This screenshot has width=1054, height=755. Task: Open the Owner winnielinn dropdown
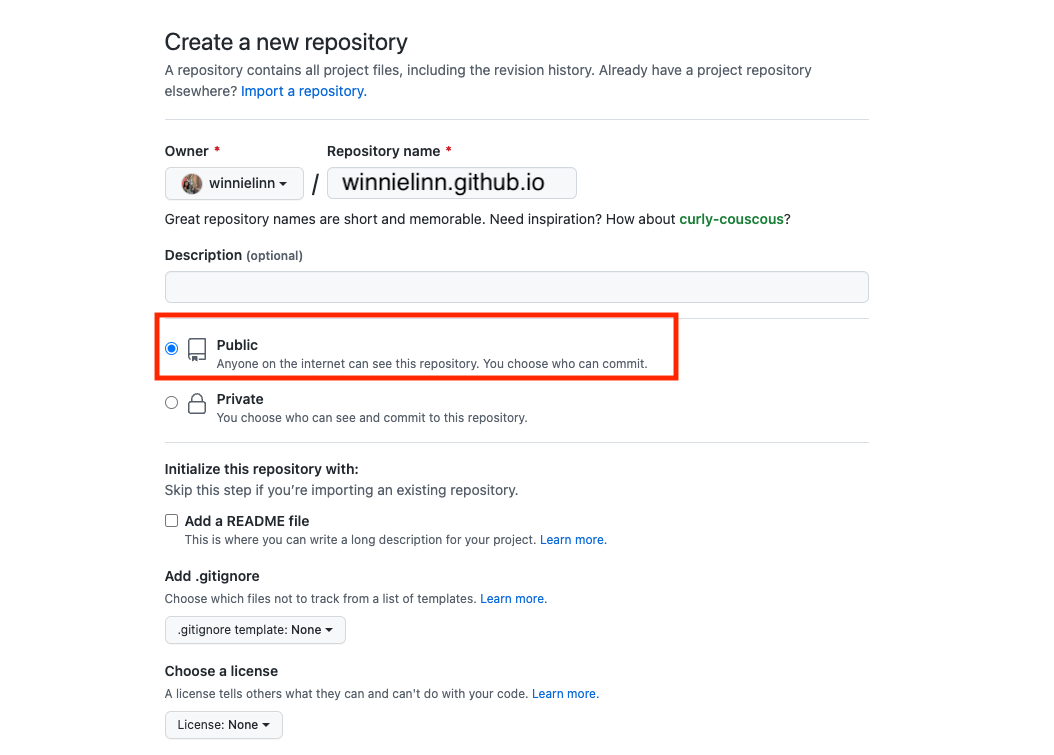234,184
